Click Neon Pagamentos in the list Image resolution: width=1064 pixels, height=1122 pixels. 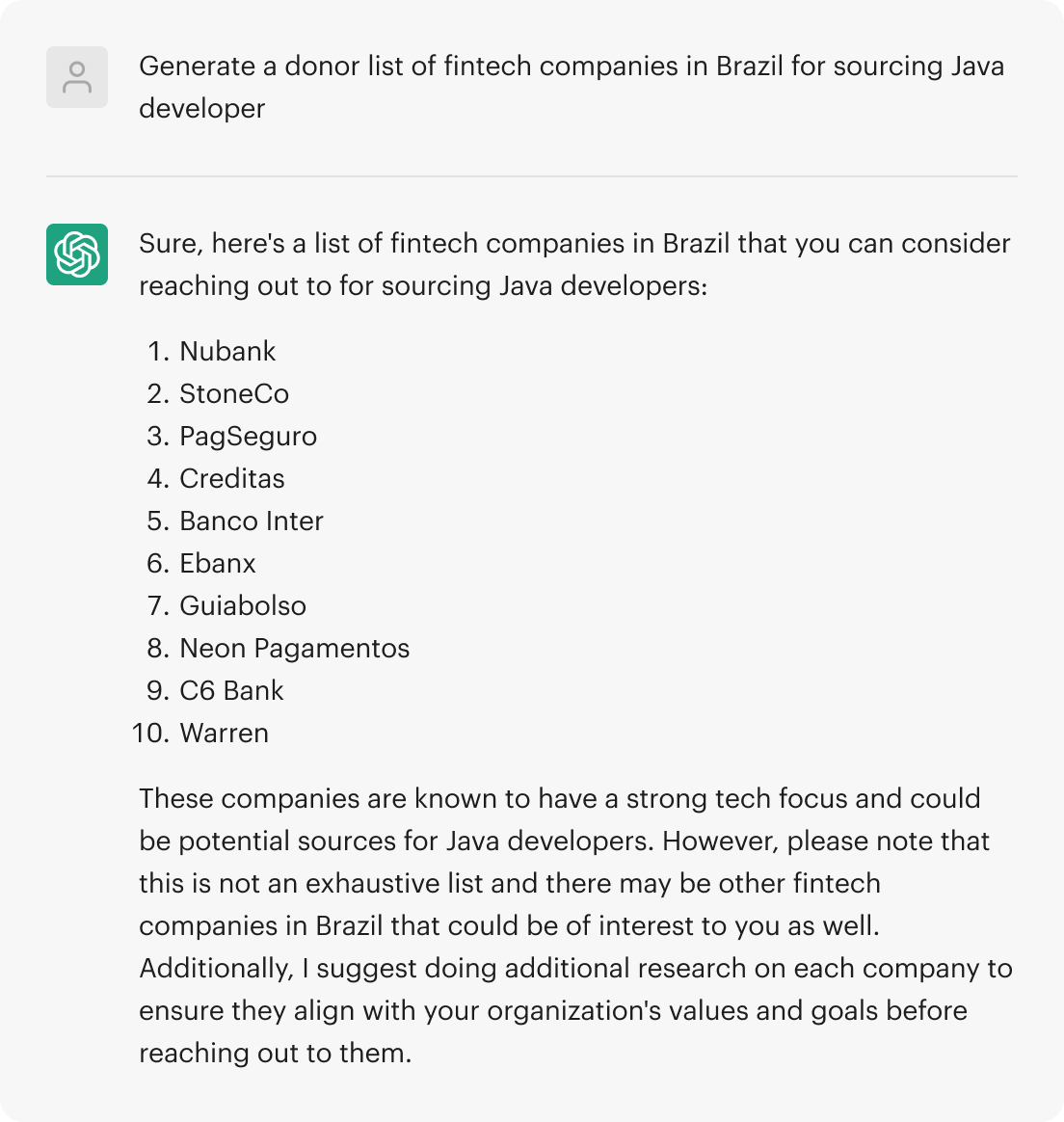pos(294,648)
